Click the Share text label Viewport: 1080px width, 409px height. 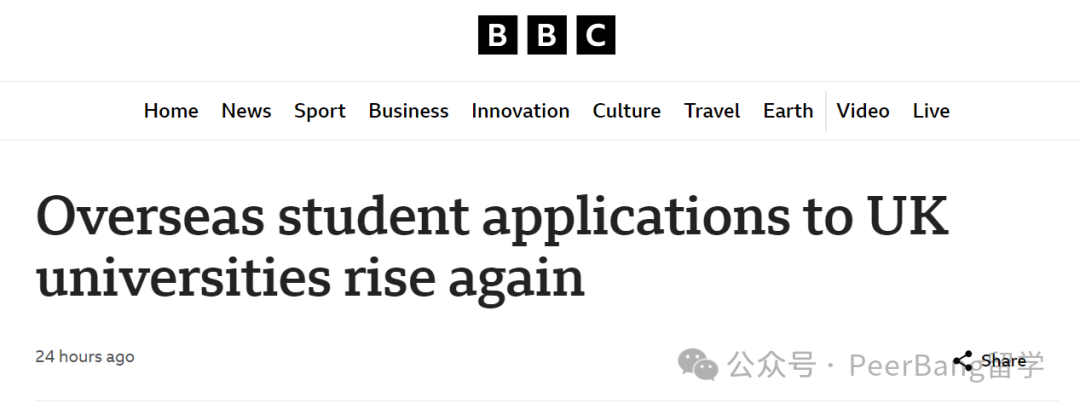pyautogui.click(x=1004, y=361)
